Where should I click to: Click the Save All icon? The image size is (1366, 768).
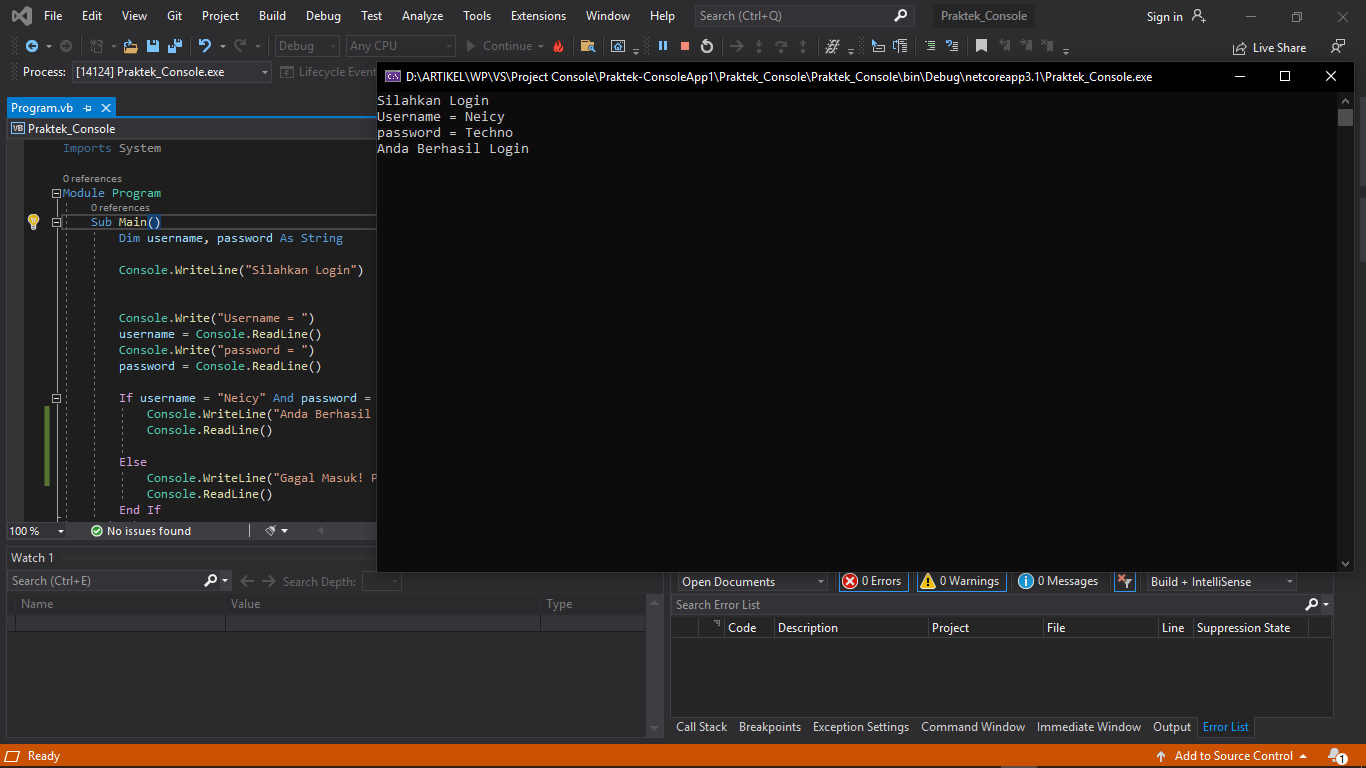(x=175, y=46)
